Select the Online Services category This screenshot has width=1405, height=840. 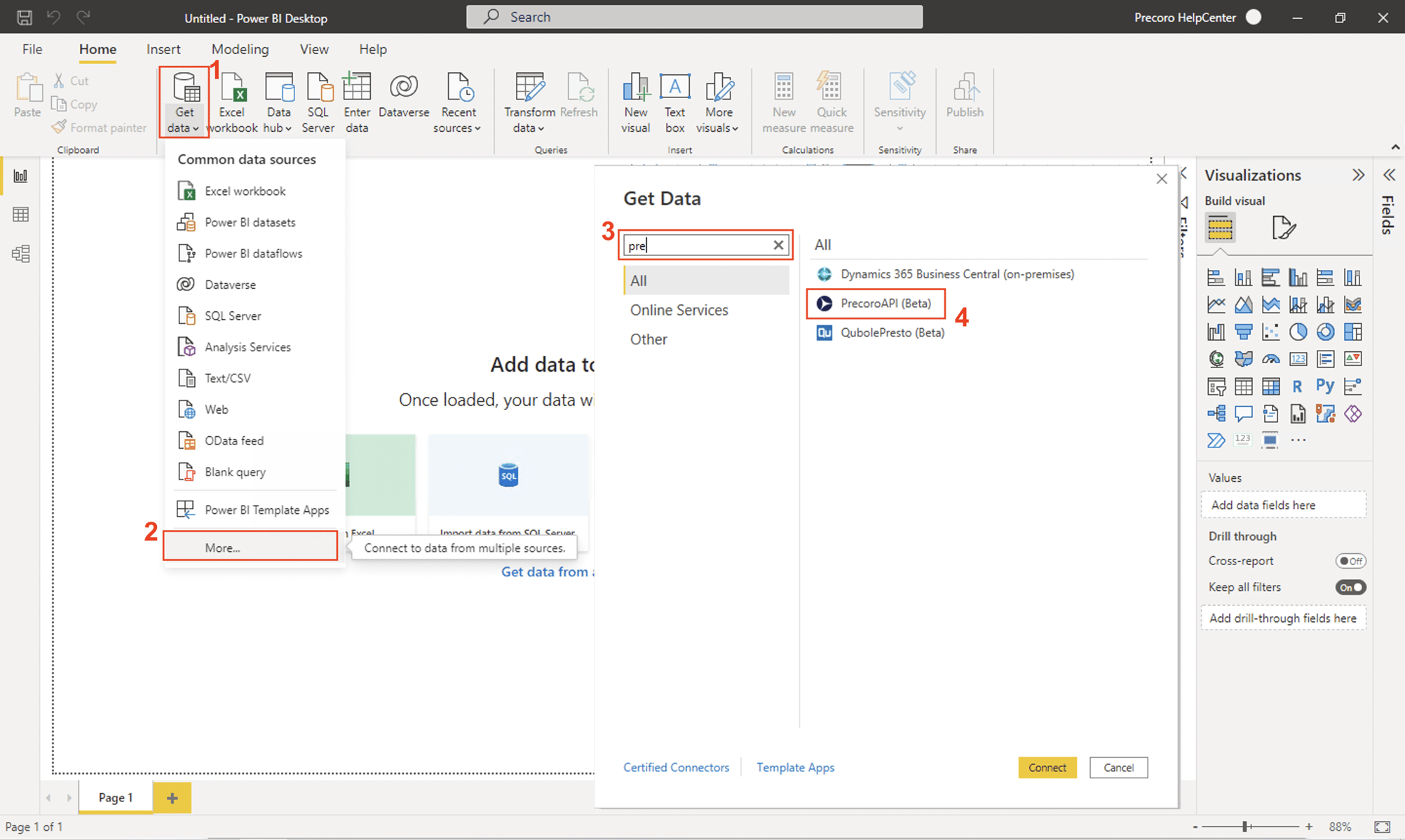679,309
